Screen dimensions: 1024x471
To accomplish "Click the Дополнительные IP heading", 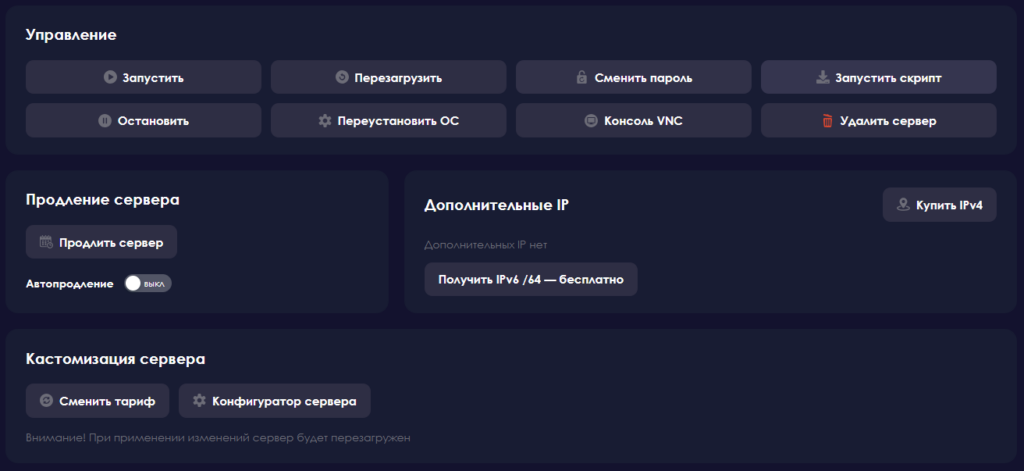I will 496,205.
